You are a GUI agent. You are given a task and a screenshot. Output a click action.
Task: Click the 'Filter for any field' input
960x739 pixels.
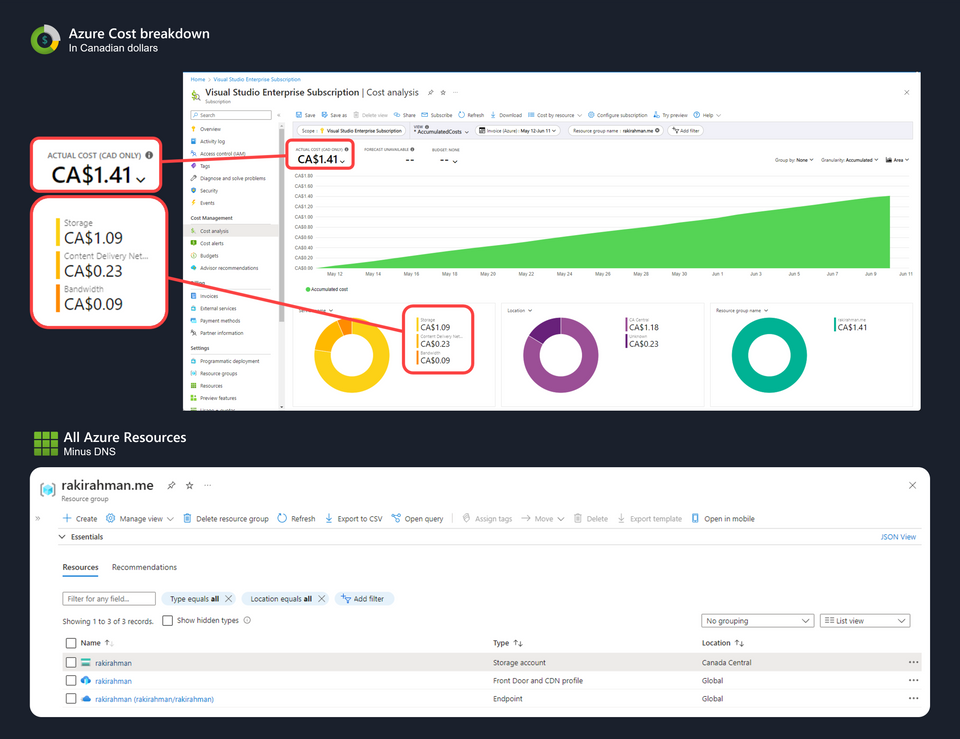109,599
